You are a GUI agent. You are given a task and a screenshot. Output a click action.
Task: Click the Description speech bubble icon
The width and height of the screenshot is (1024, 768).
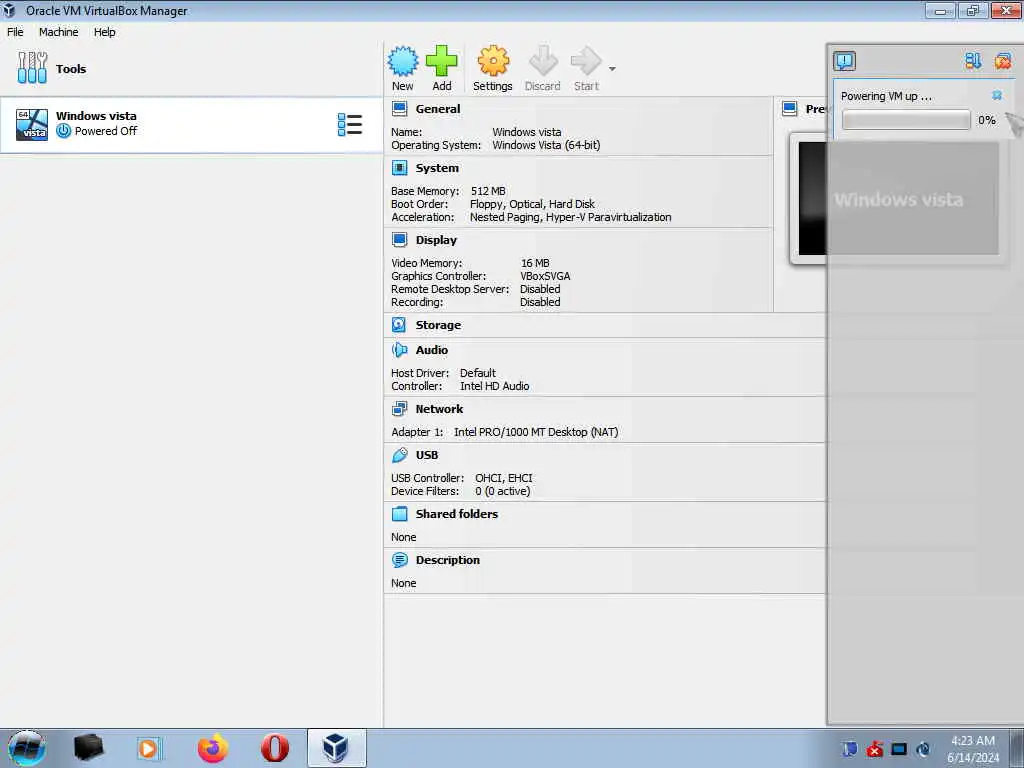pyautogui.click(x=399, y=560)
